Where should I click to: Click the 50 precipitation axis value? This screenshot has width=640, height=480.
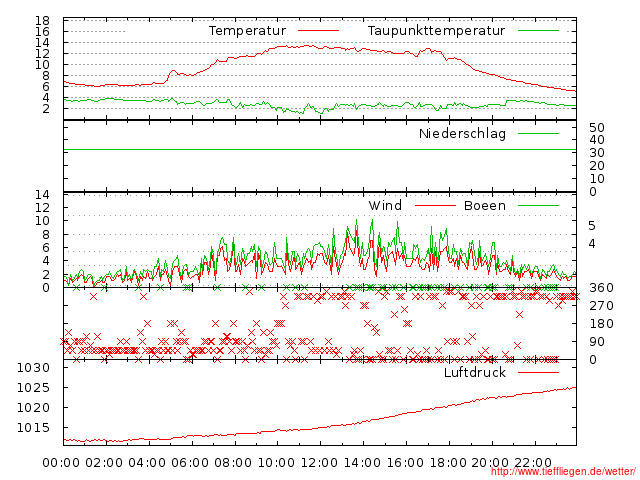tap(597, 128)
